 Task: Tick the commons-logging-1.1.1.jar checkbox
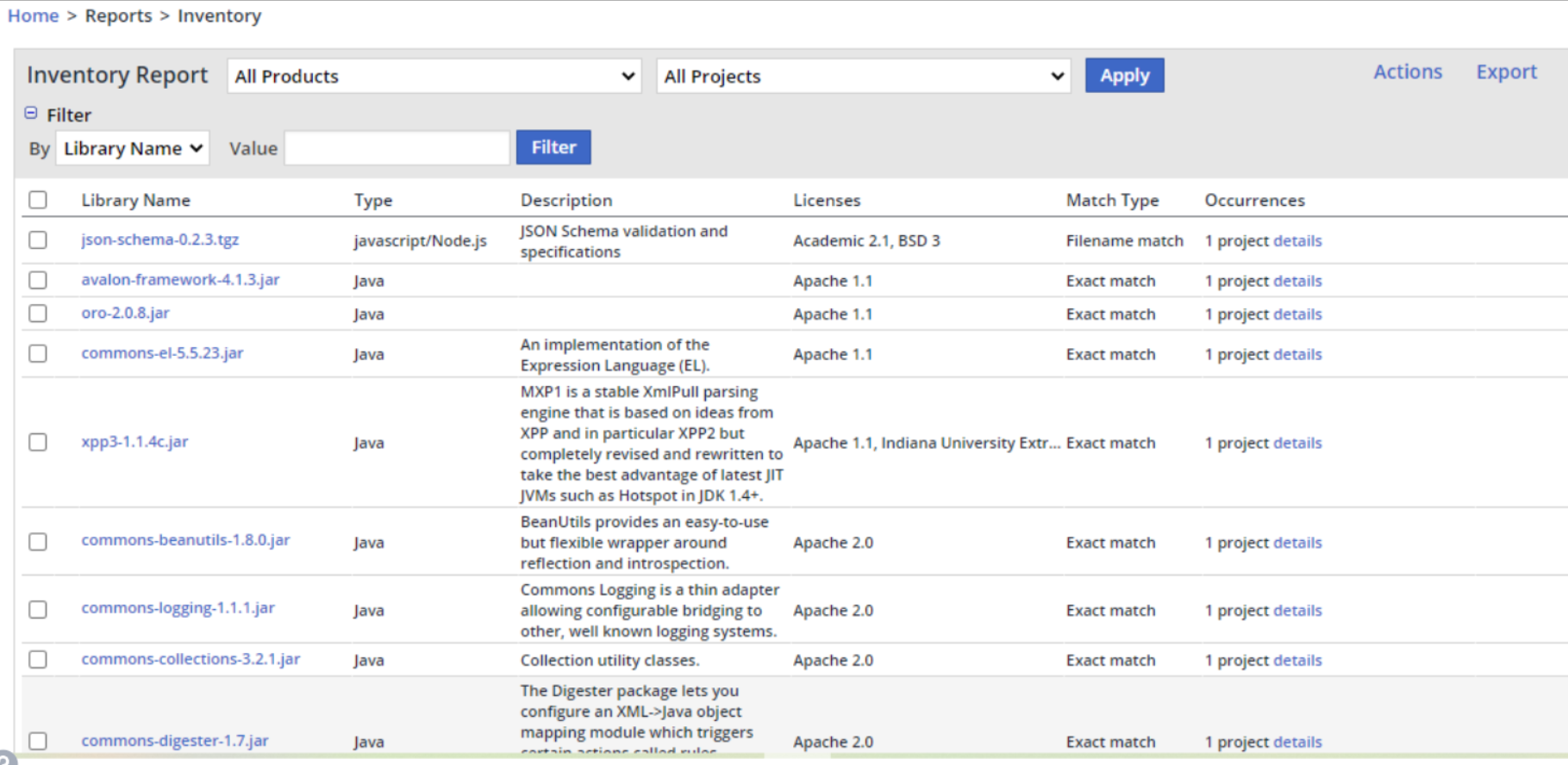[38, 610]
